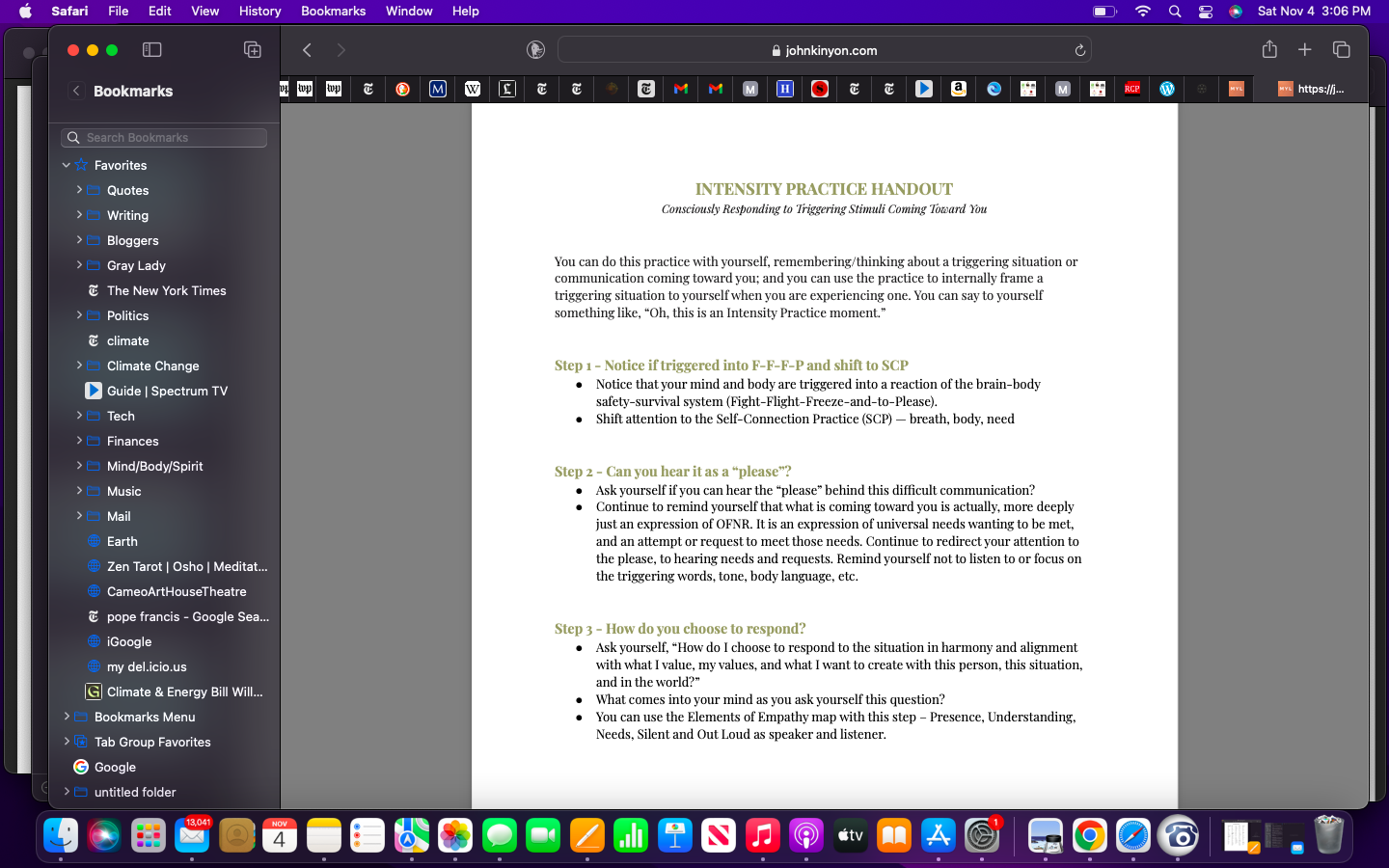
Task: Go back to previous page
Action: 307,50
